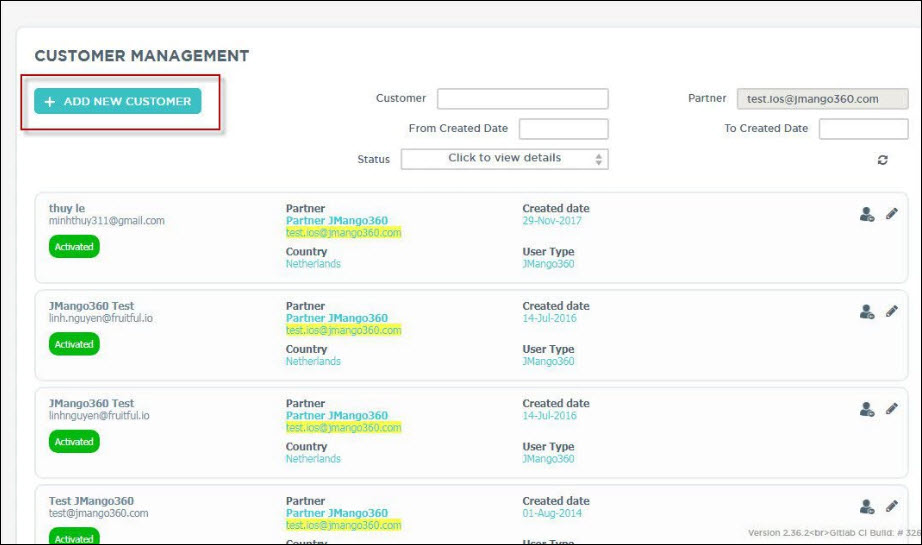Click the user icon for thuy le
Image resolution: width=922 pixels, height=545 pixels.
(866, 214)
